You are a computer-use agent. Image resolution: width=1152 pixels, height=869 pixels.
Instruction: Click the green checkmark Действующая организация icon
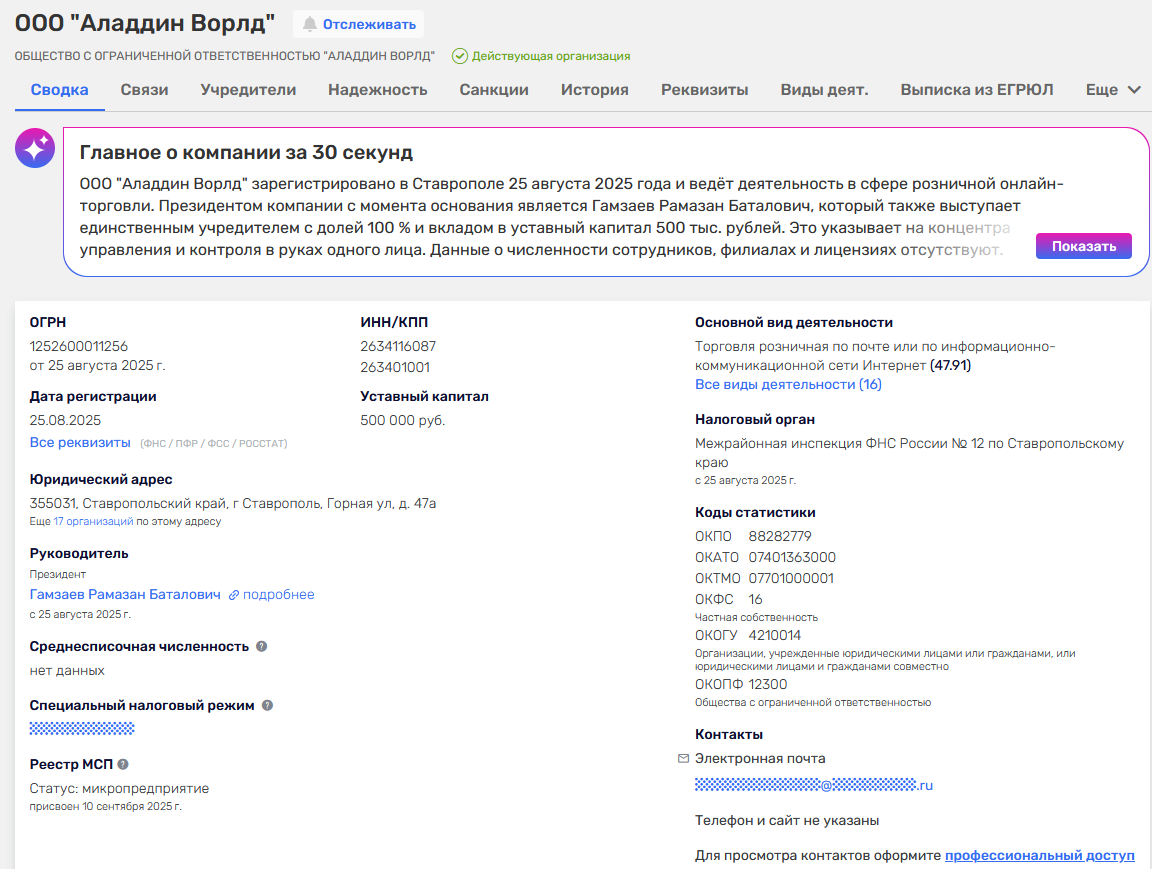point(460,56)
